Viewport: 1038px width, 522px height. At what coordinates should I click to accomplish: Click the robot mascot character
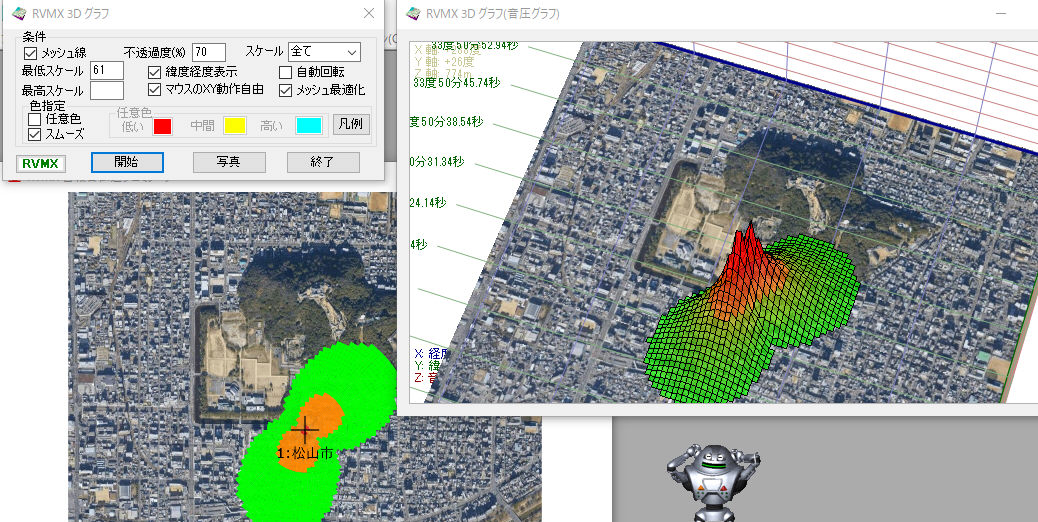(711, 482)
